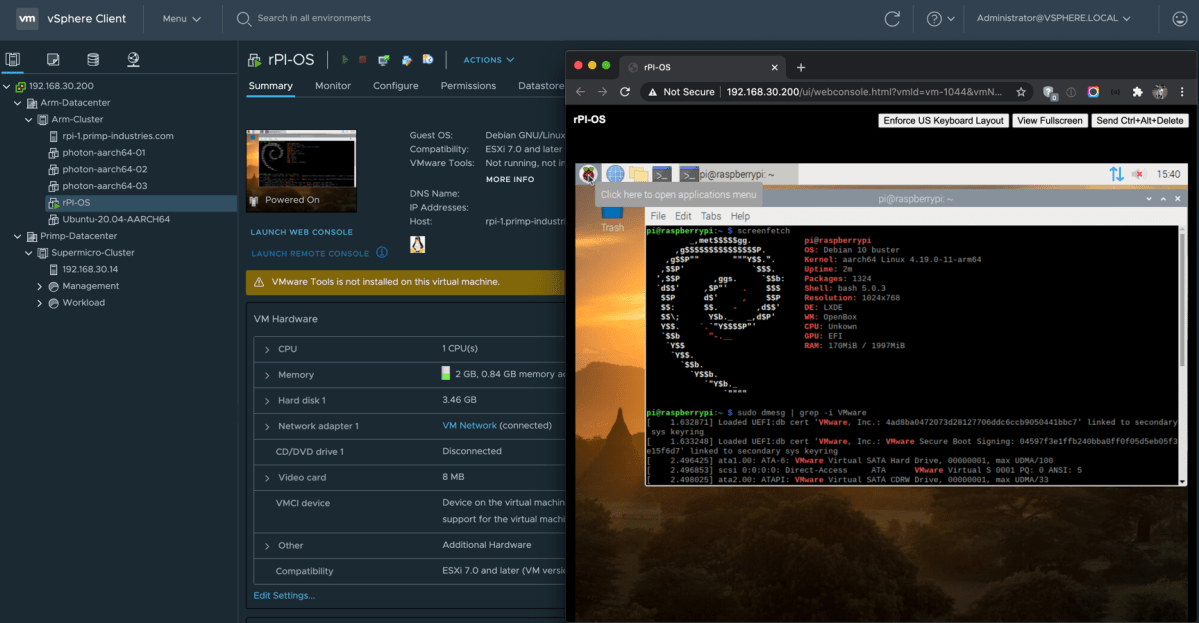Click the Launch Web Console link
The width and height of the screenshot is (1199, 623).
301,232
